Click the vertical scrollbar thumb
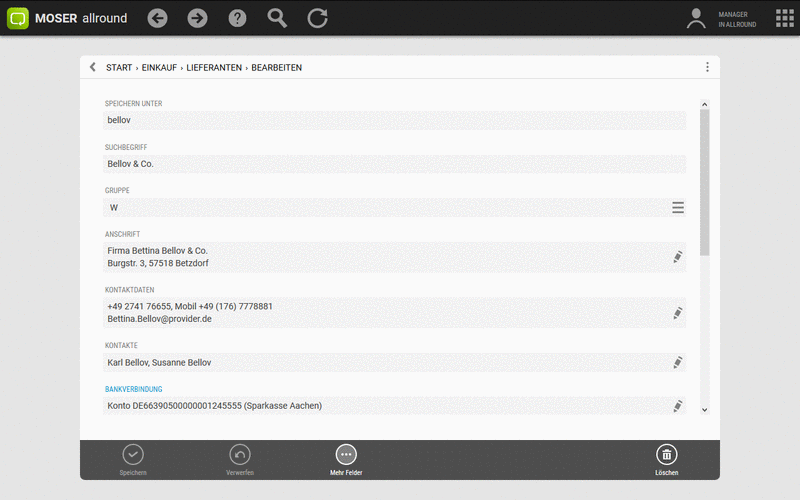The height and width of the screenshot is (500, 800). point(705,182)
